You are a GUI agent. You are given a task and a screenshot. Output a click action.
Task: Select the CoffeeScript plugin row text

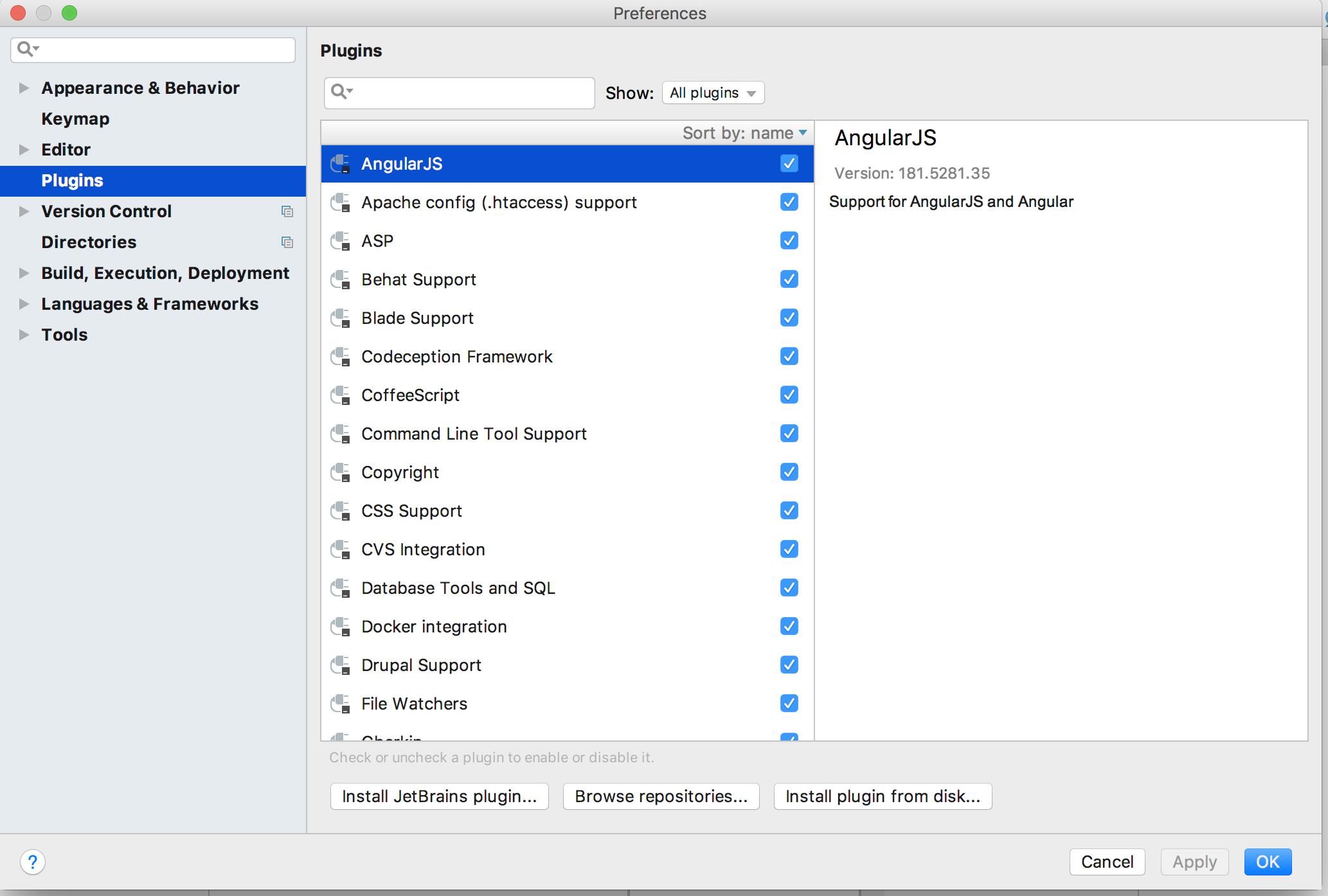(x=410, y=395)
